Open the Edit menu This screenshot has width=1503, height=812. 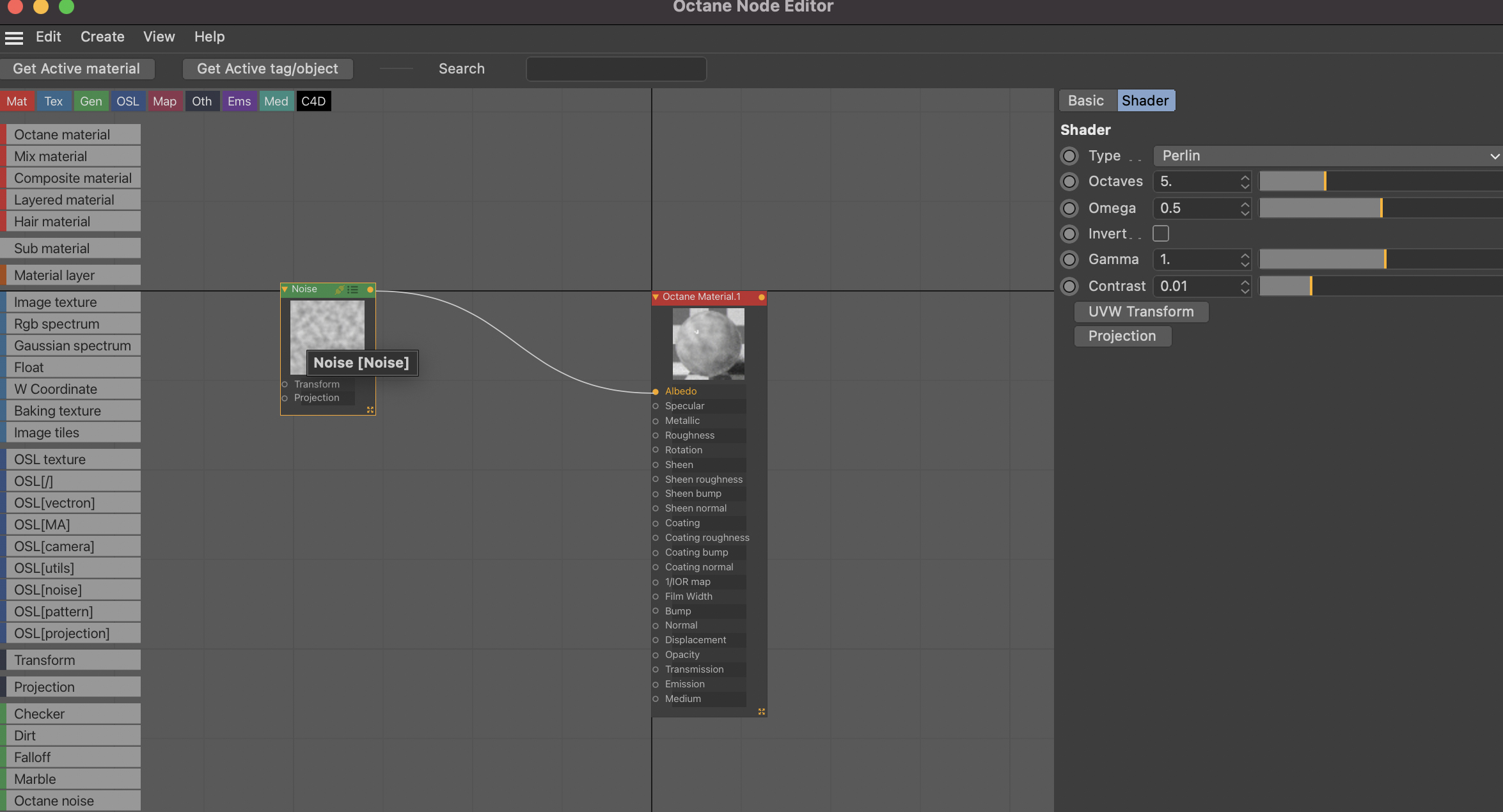(48, 37)
